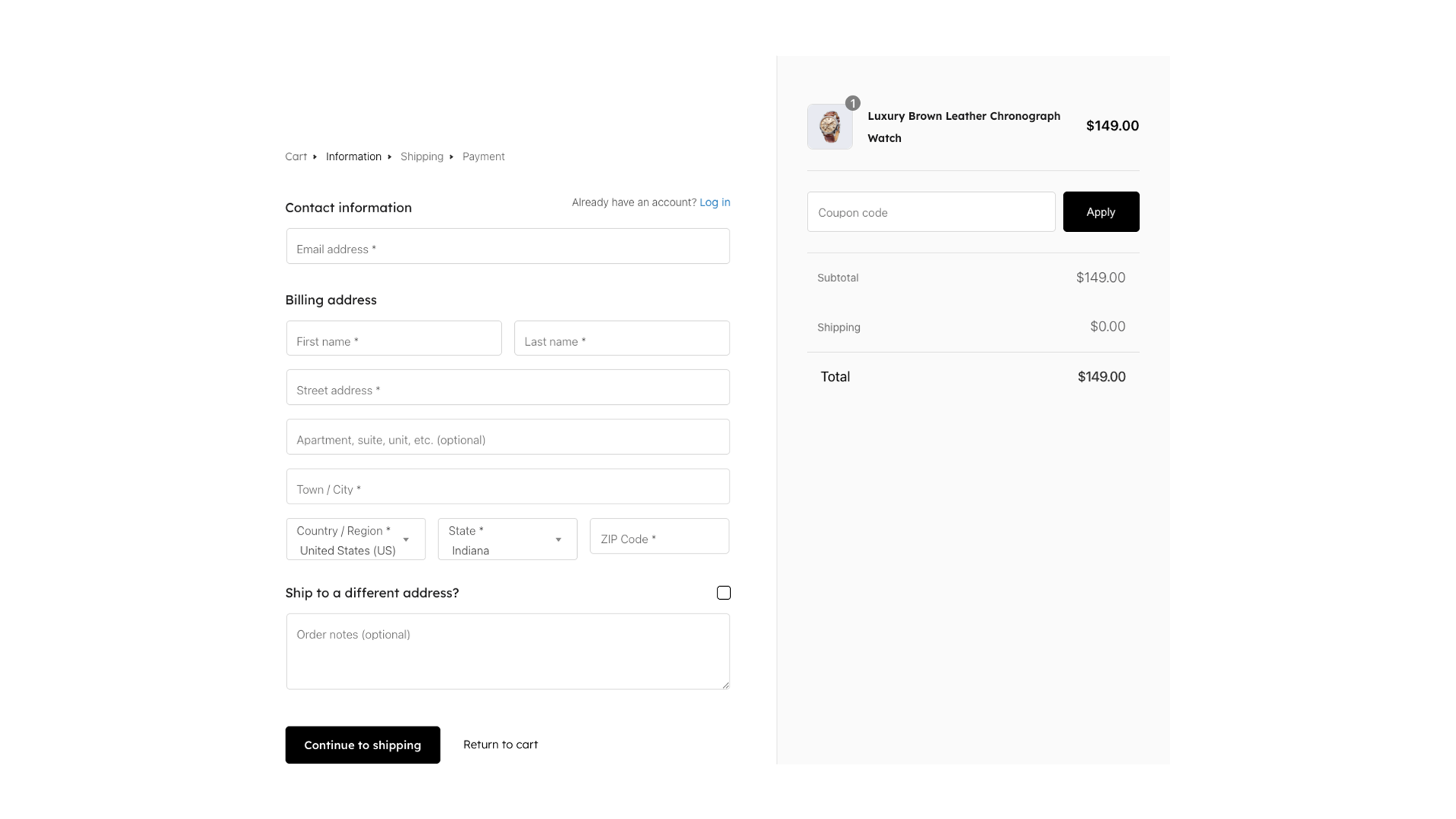This screenshot has height=819, width=1456.
Task: Click the quantity badge on product image
Action: (x=852, y=103)
